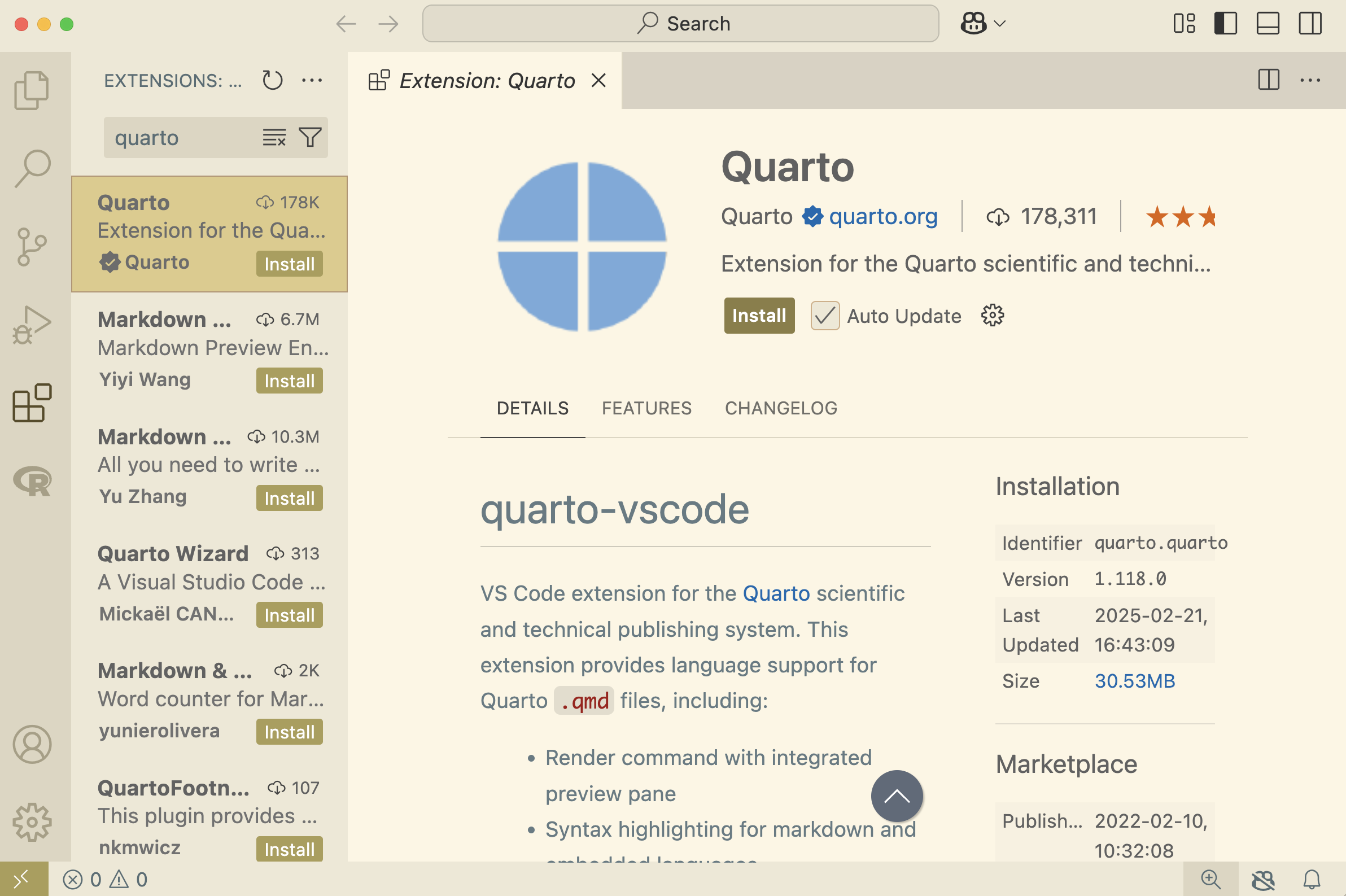Open Copilot status icon in status bar
1346x896 pixels.
pyautogui.click(x=1263, y=880)
